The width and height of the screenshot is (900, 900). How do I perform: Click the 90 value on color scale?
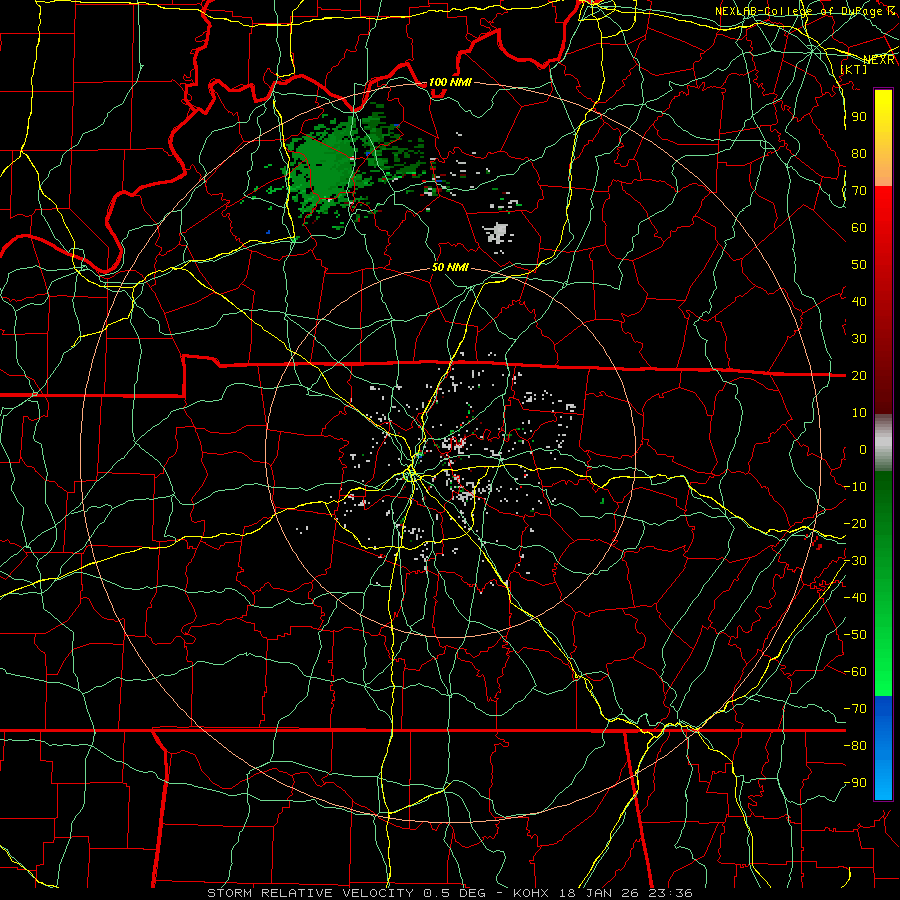pyautogui.click(x=859, y=117)
